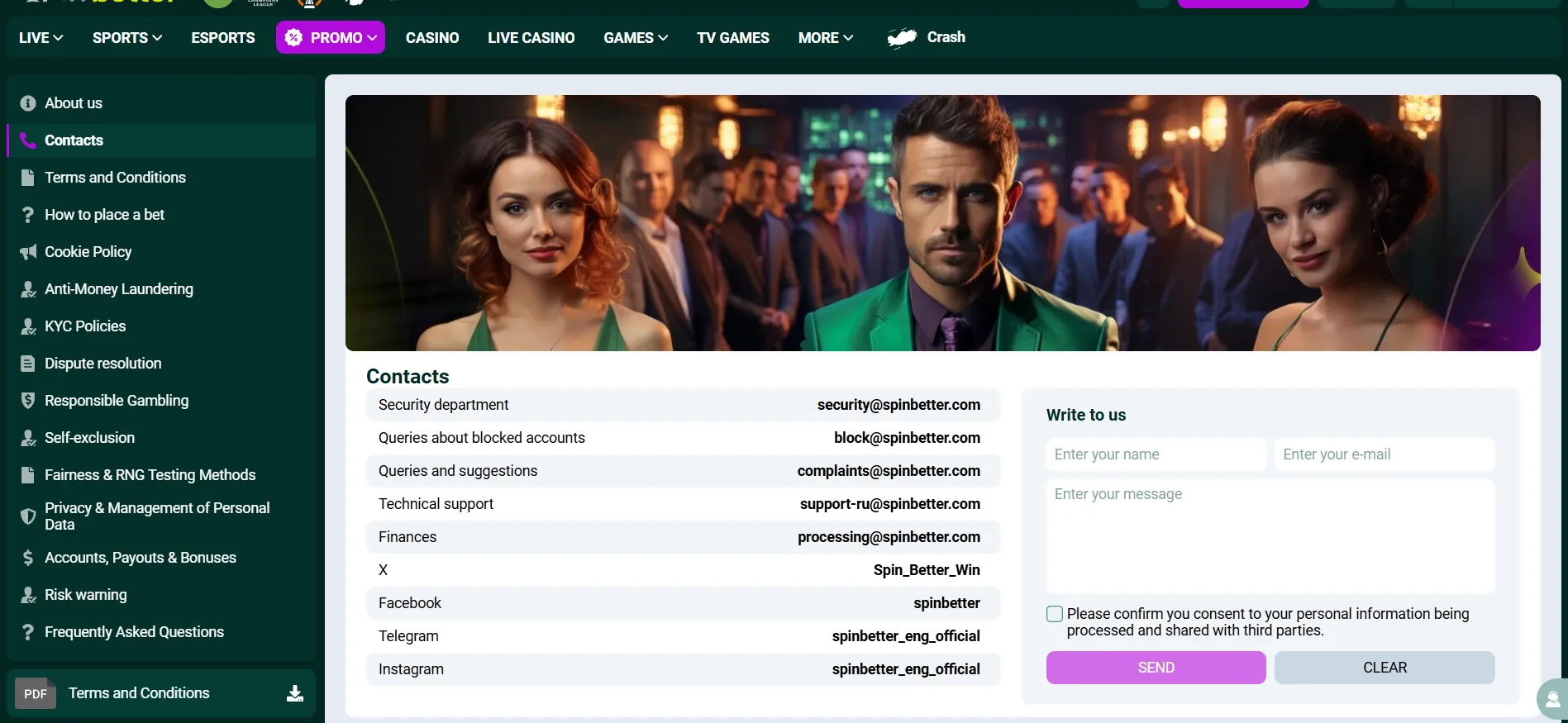Open the KYC Policies page
Image resolution: width=1568 pixels, height=723 pixels.
(x=85, y=326)
